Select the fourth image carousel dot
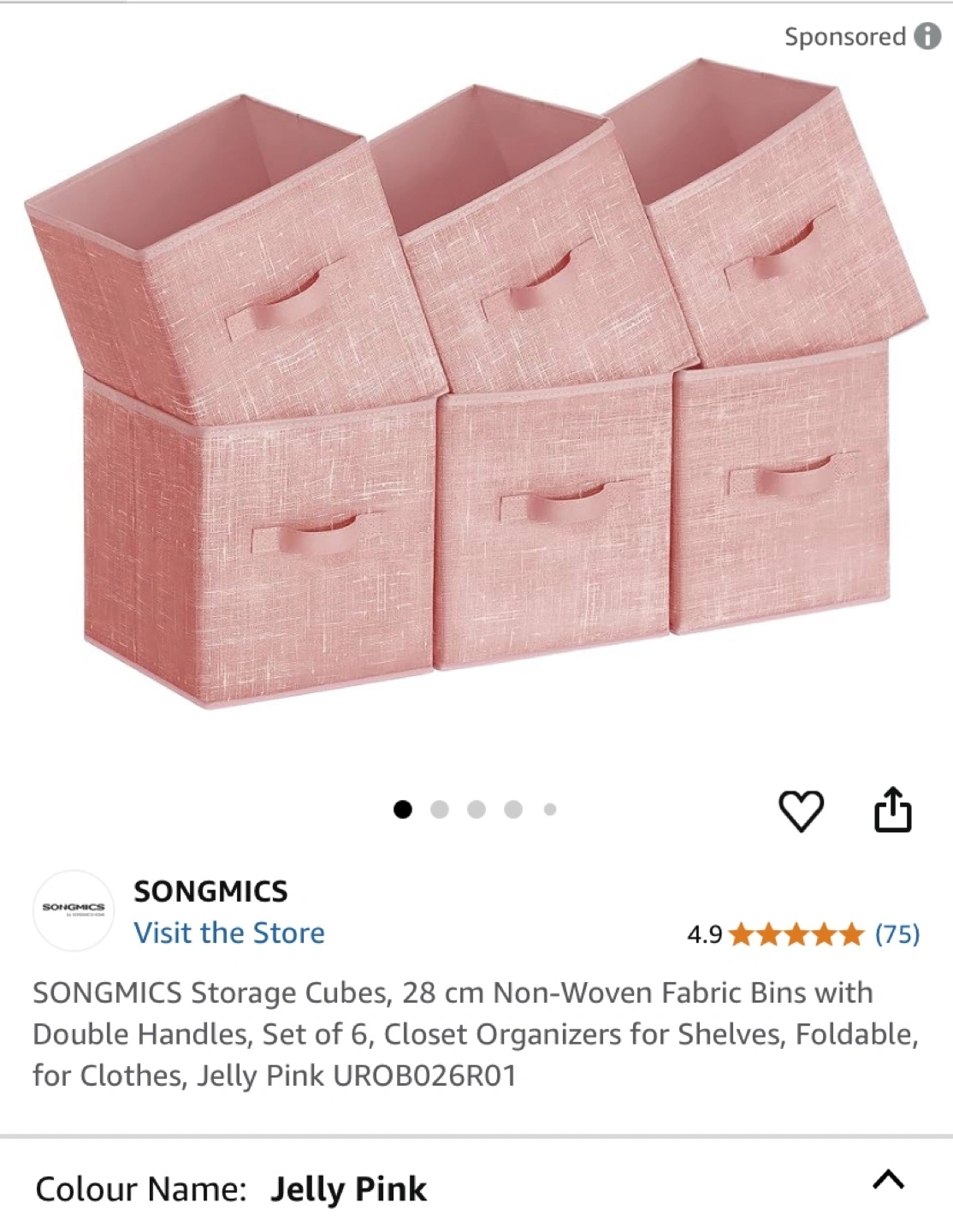953x1232 pixels. coord(513,809)
